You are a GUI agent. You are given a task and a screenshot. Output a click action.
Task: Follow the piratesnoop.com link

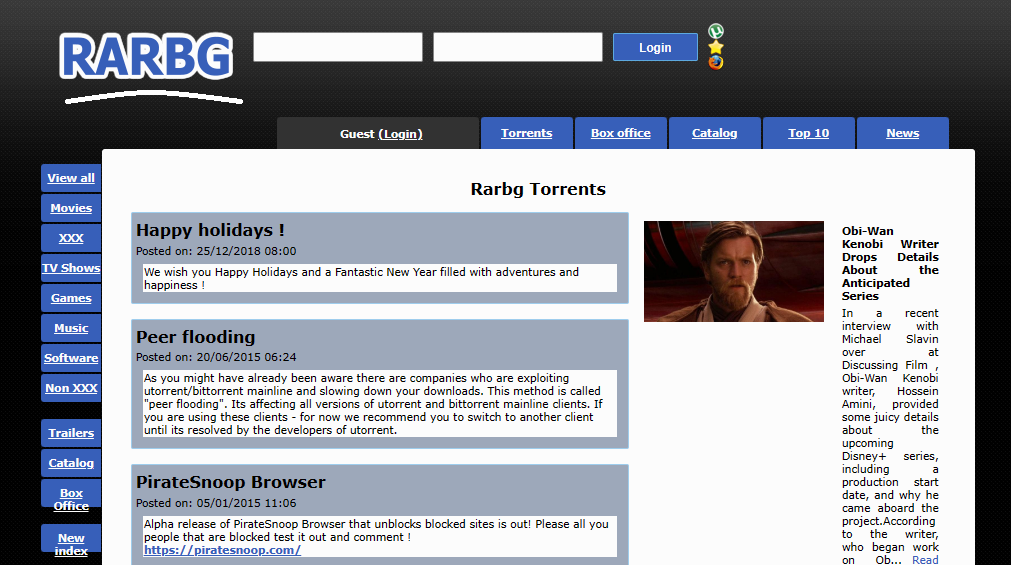tap(222, 550)
